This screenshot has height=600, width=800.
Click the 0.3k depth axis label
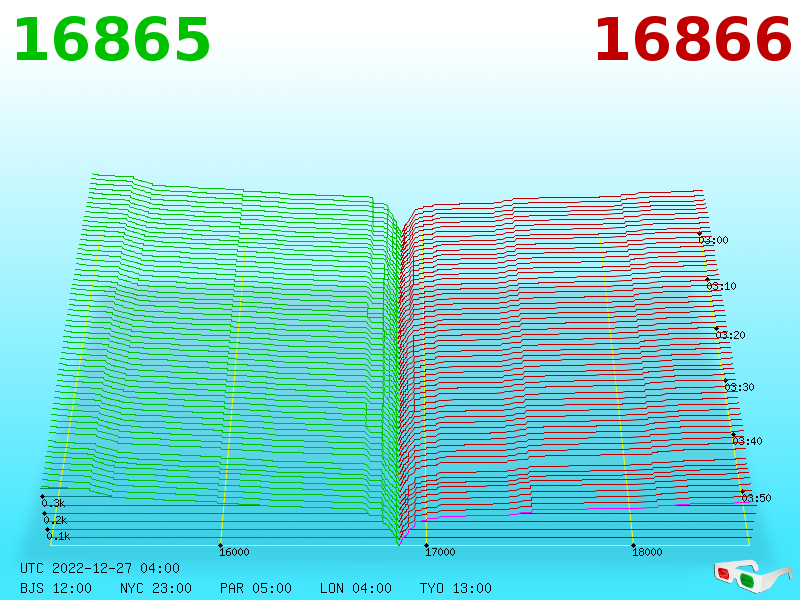(x=53, y=503)
